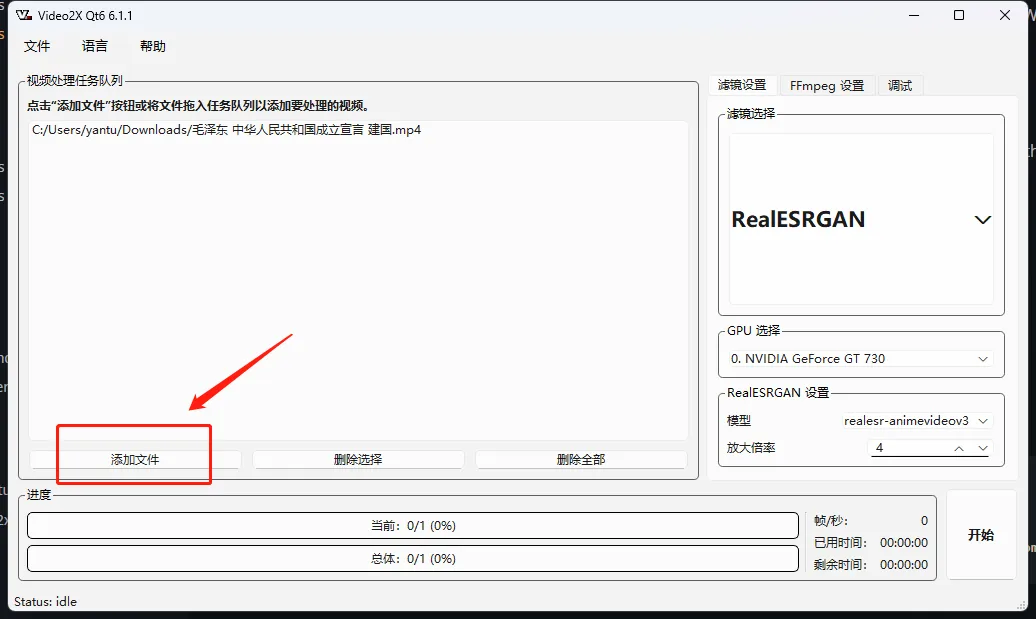Image resolution: width=1036 pixels, height=619 pixels.
Task: Click the 已用时间 00:00:00 value
Action: 904,542
